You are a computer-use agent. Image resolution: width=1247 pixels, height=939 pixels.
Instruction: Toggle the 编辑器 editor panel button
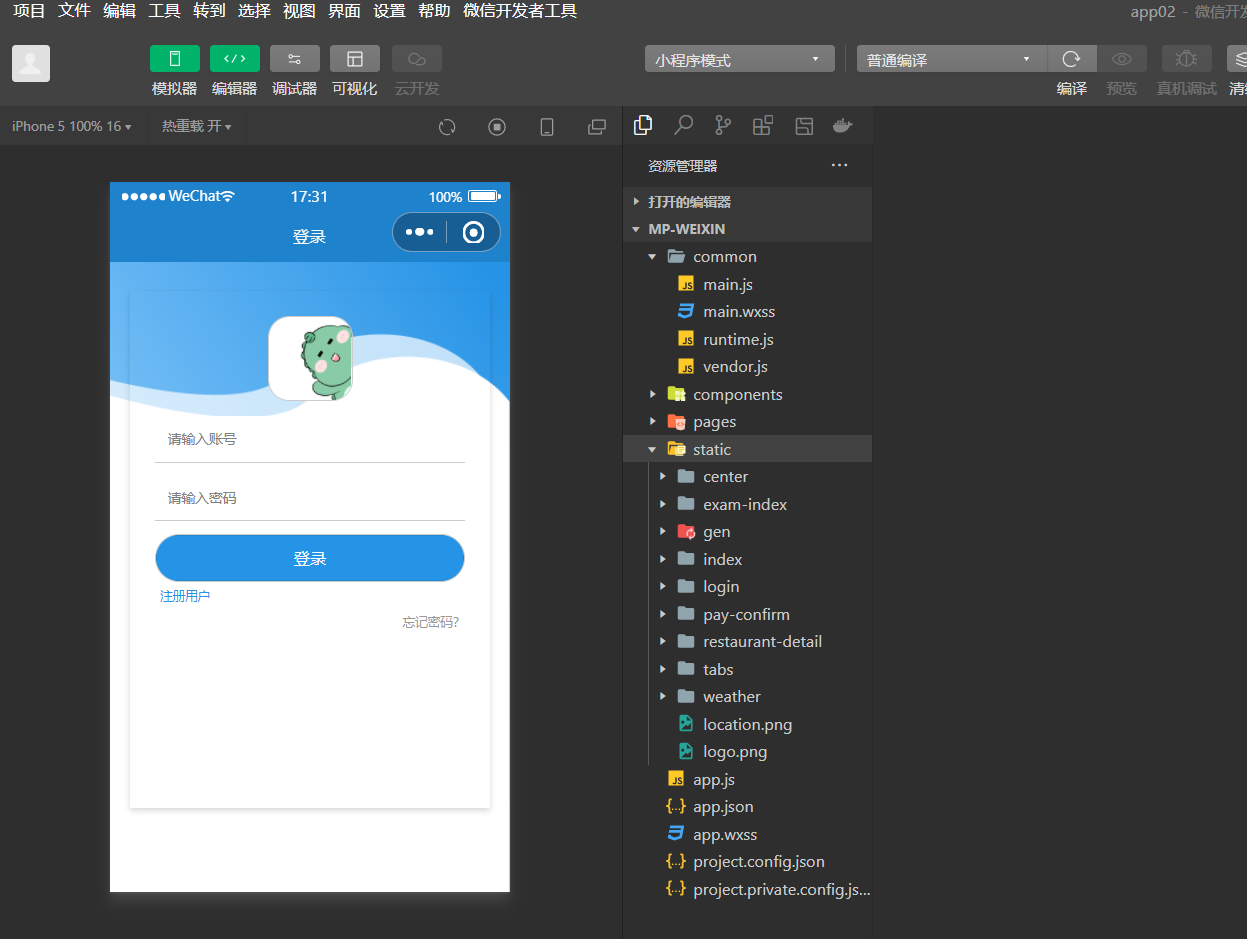235,58
